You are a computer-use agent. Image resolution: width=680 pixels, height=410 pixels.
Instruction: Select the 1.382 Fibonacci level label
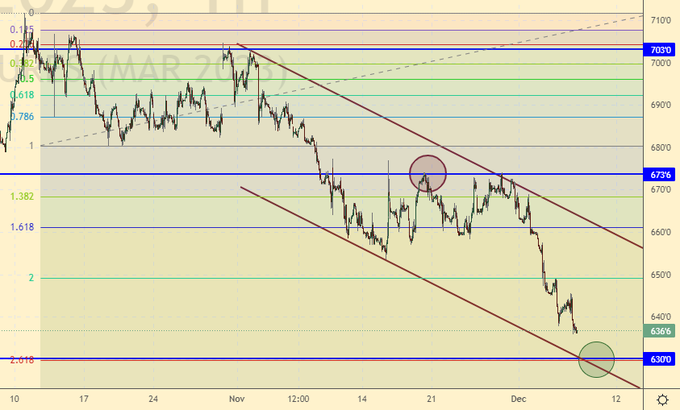click(22, 197)
